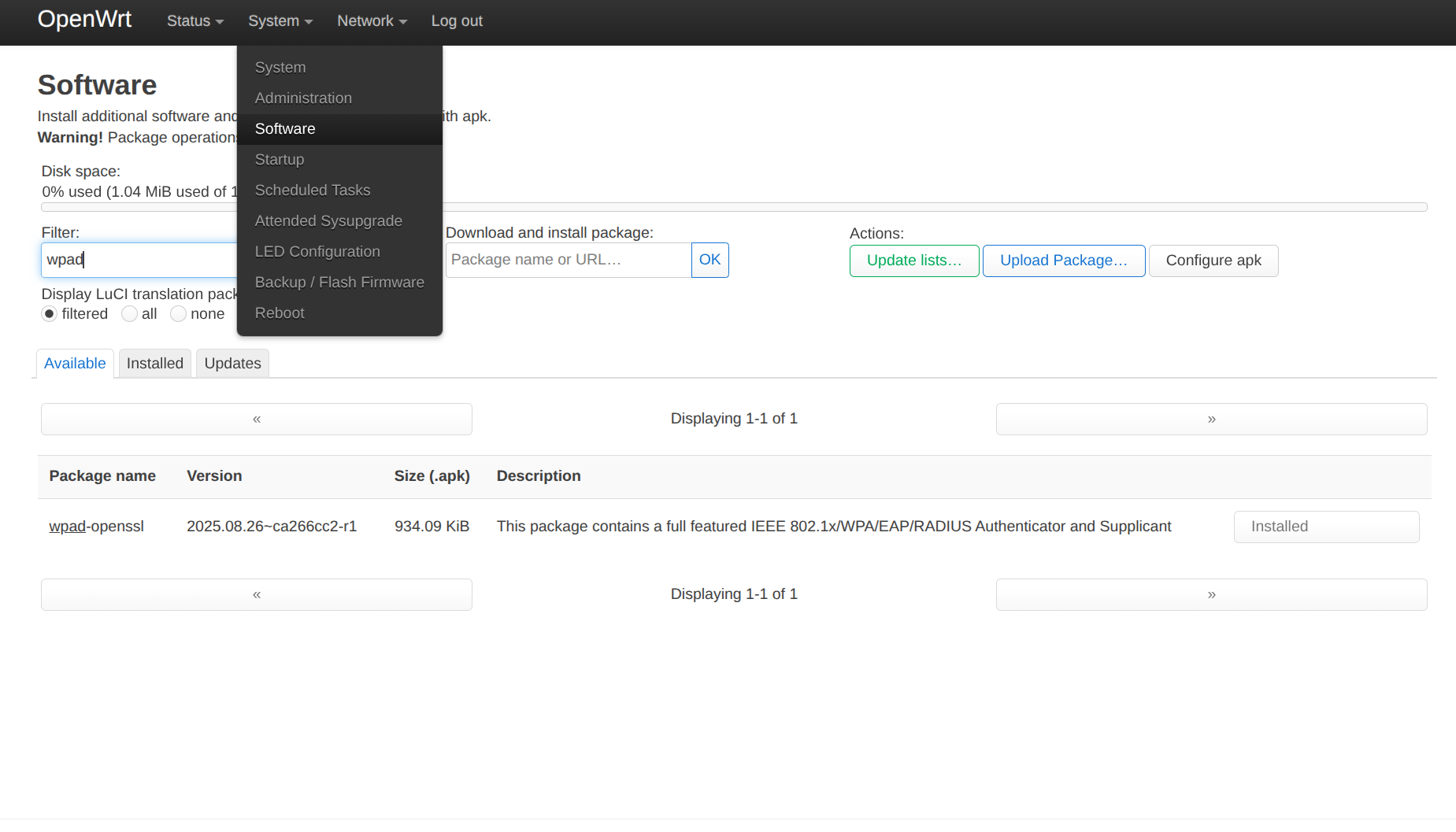This screenshot has width=1456, height=832.
Task: Collapse the System dropdown menu
Action: (280, 21)
